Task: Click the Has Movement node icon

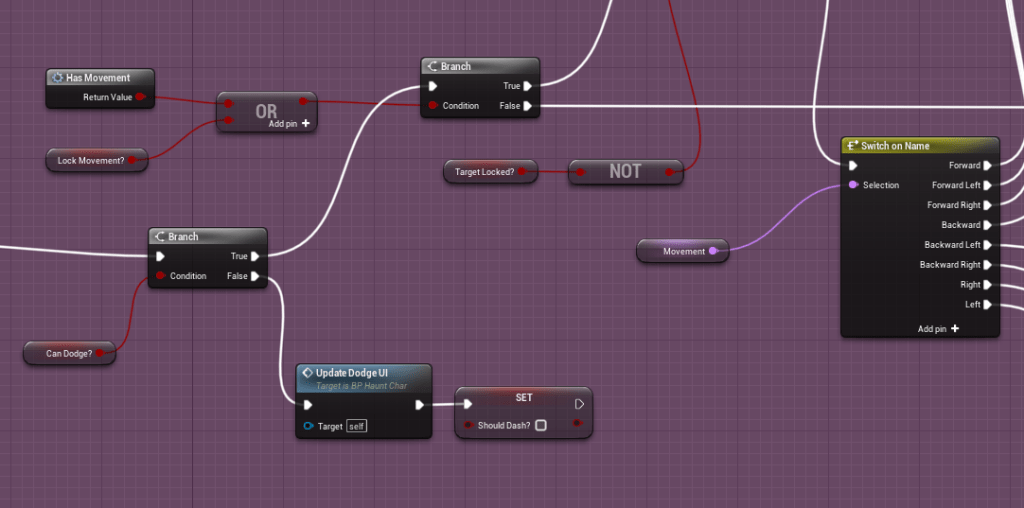Action: [57, 77]
